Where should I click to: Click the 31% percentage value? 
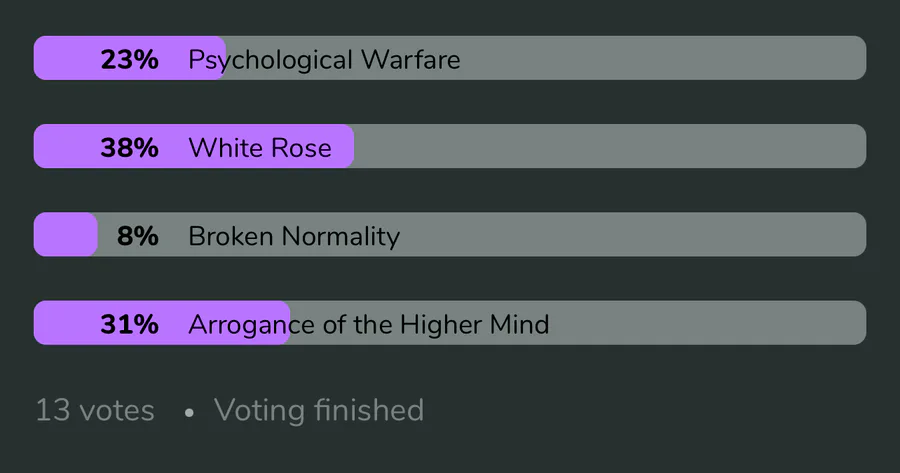click(129, 324)
